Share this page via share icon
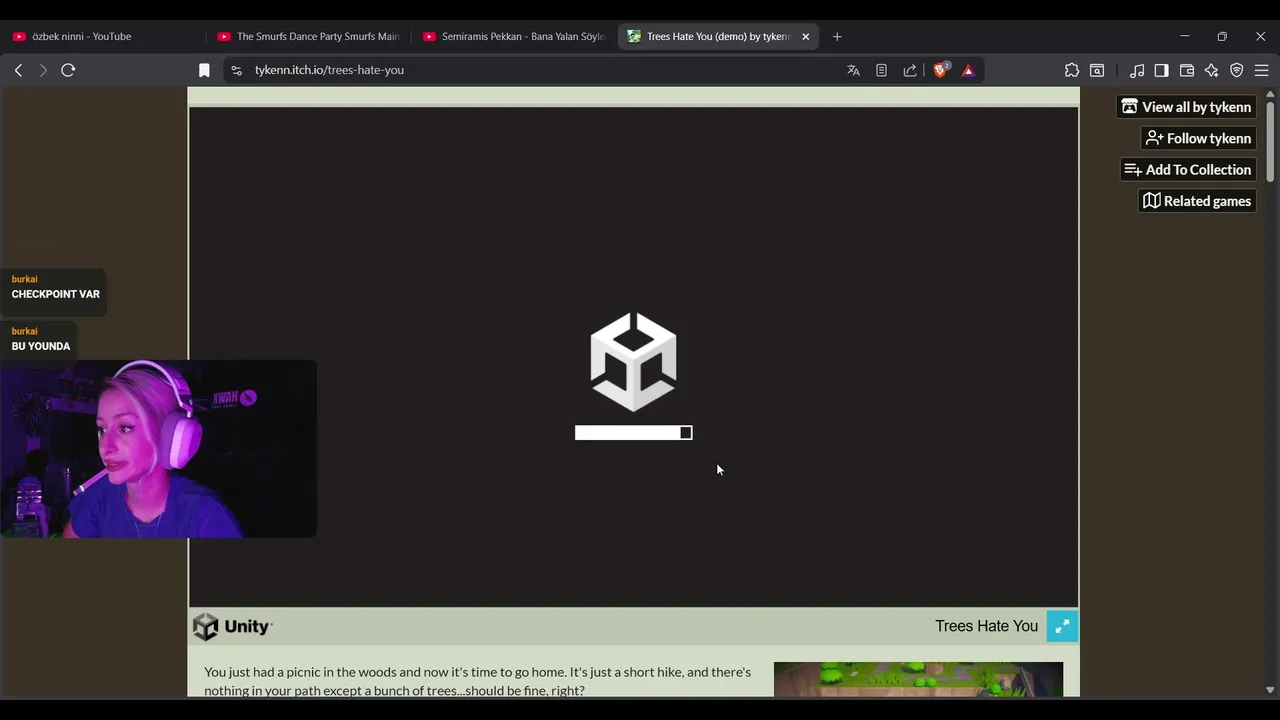Screen dimensions: 1280x720 pos(910,70)
